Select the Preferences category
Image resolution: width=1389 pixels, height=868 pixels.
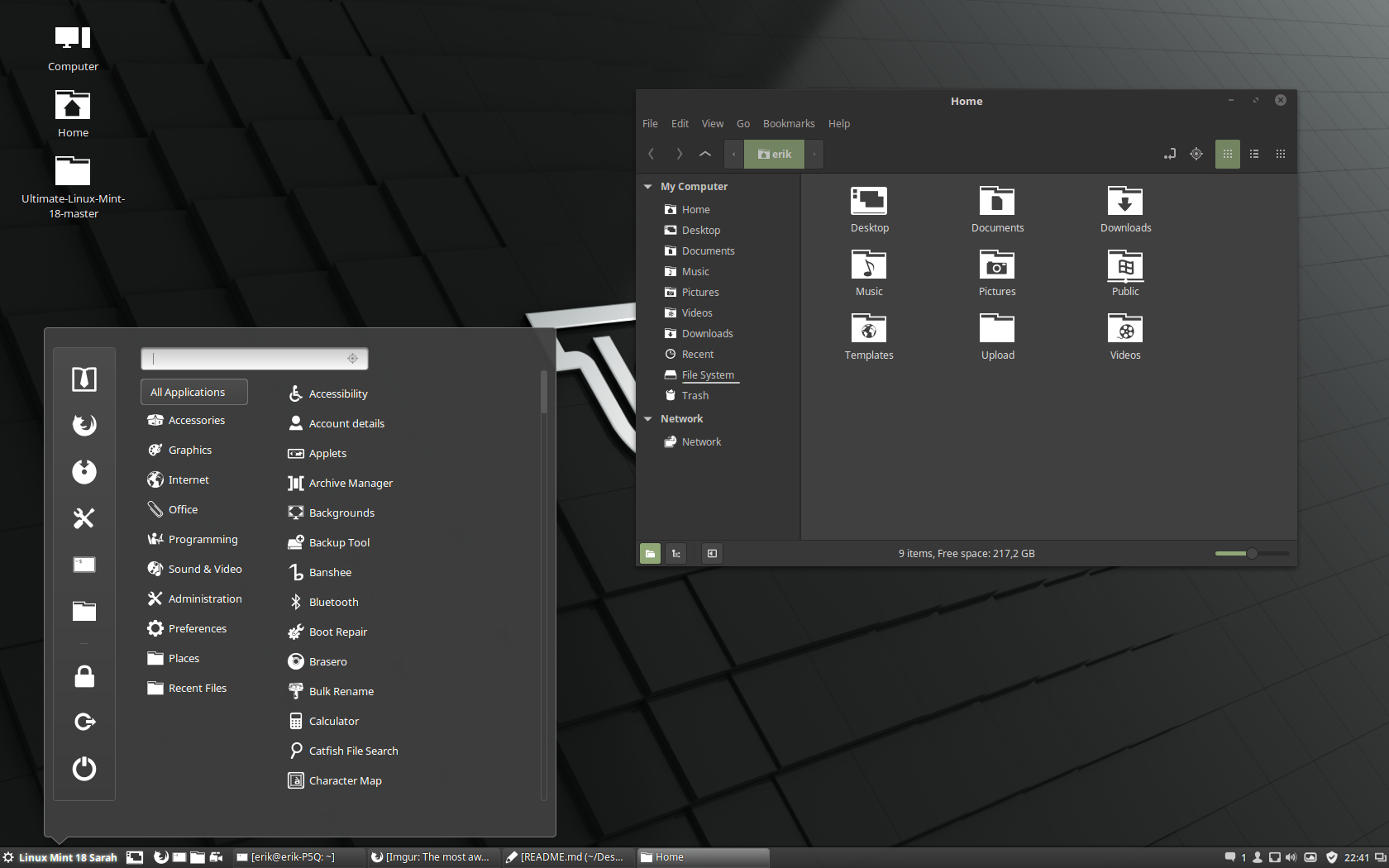[195, 629]
